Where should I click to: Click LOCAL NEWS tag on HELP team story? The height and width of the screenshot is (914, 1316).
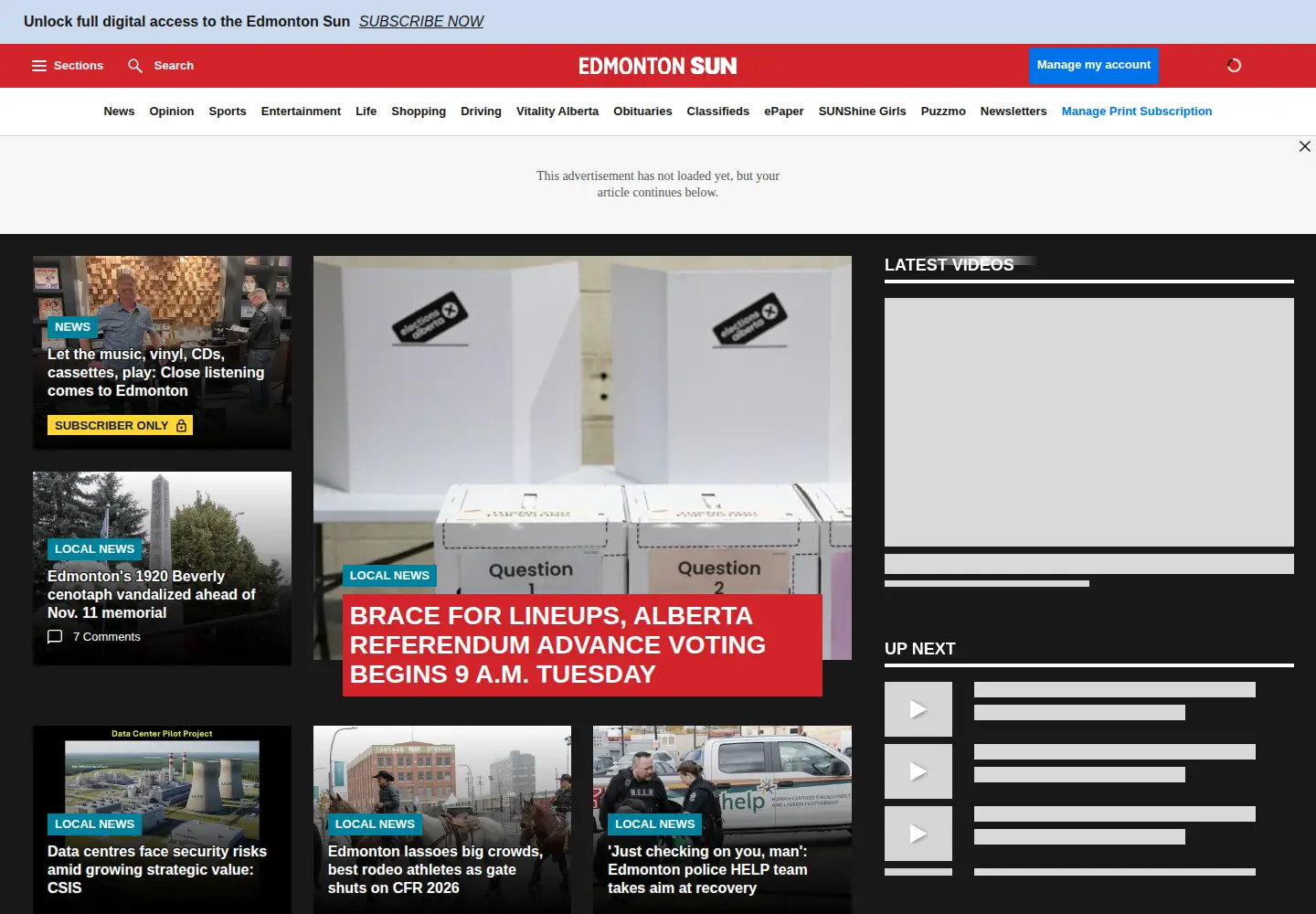[x=655, y=824]
